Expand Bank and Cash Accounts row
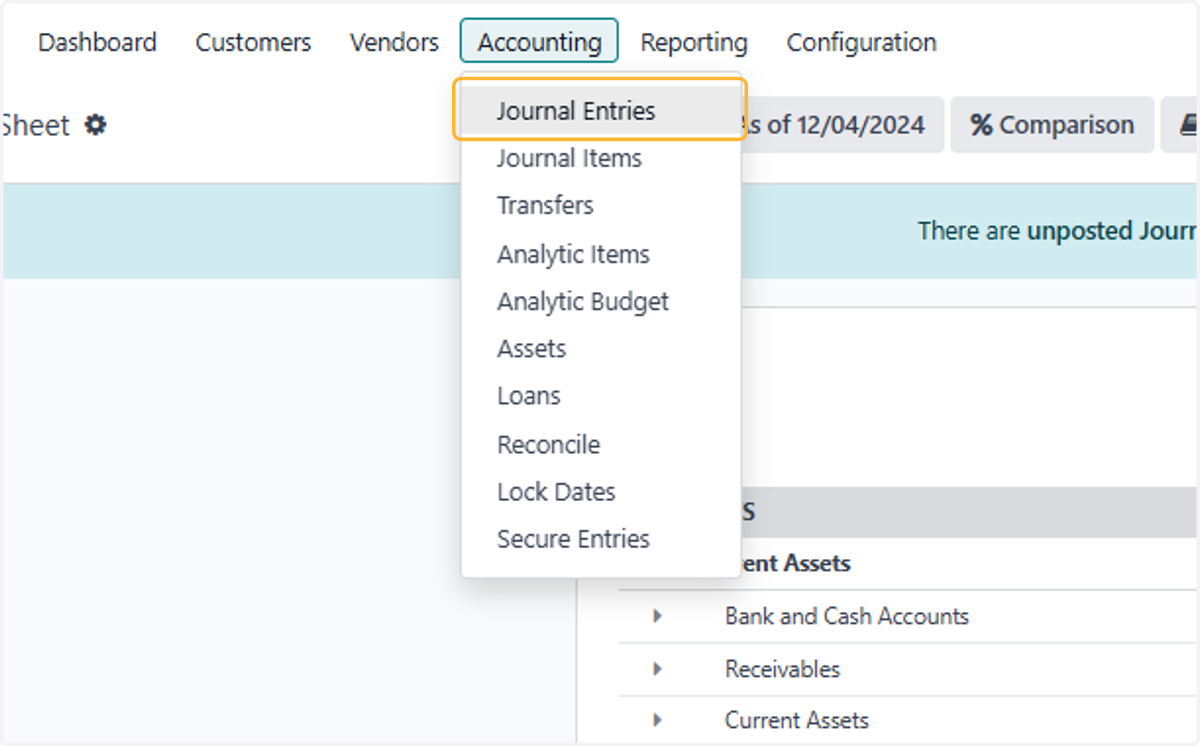This screenshot has height=746, width=1200. click(657, 616)
